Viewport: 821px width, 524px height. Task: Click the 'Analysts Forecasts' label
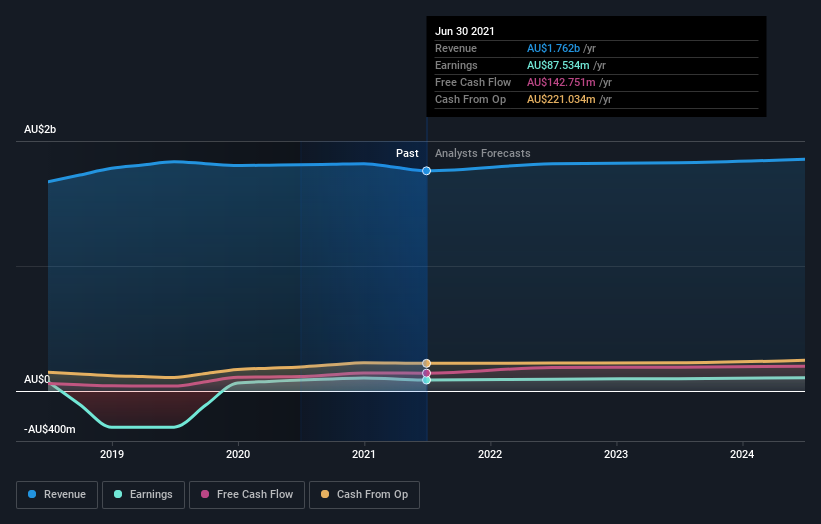(x=483, y=153)
